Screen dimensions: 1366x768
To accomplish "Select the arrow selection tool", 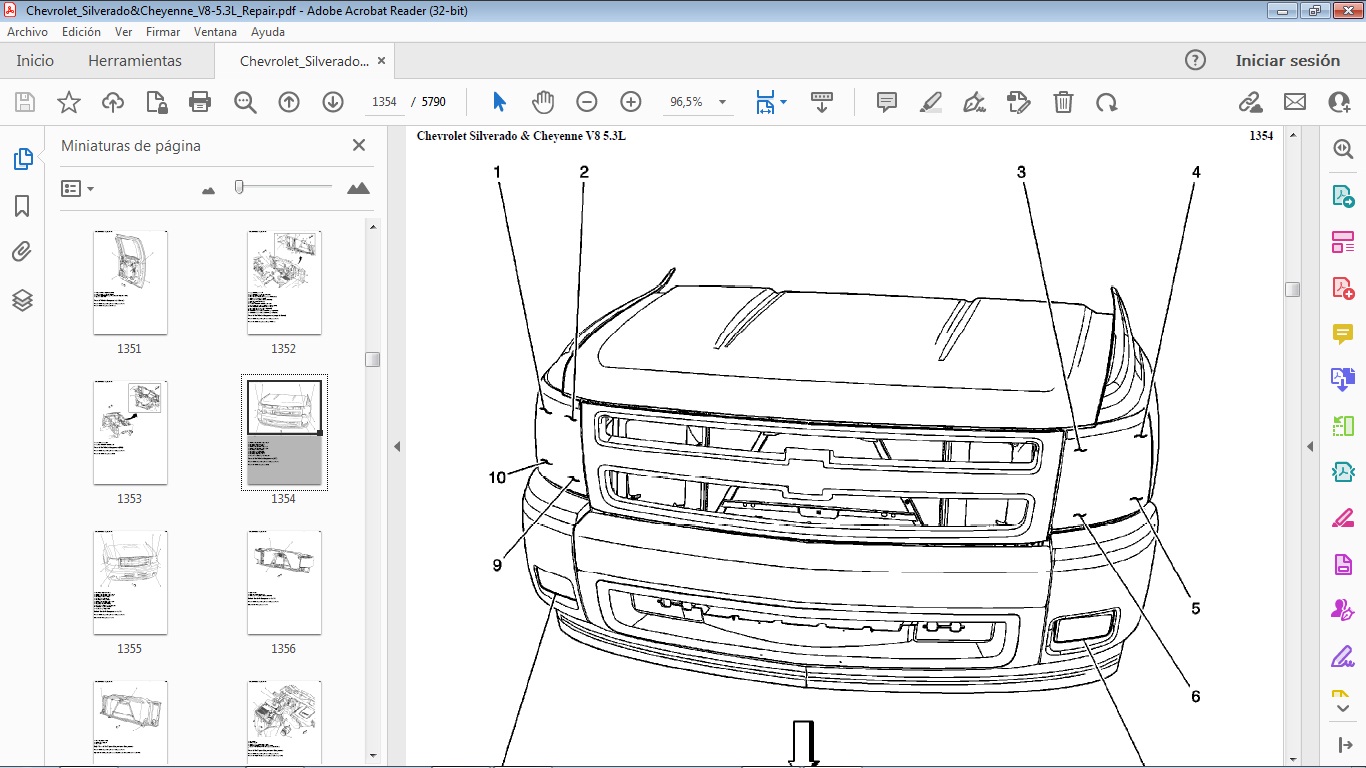I will (x=500, y=102).
